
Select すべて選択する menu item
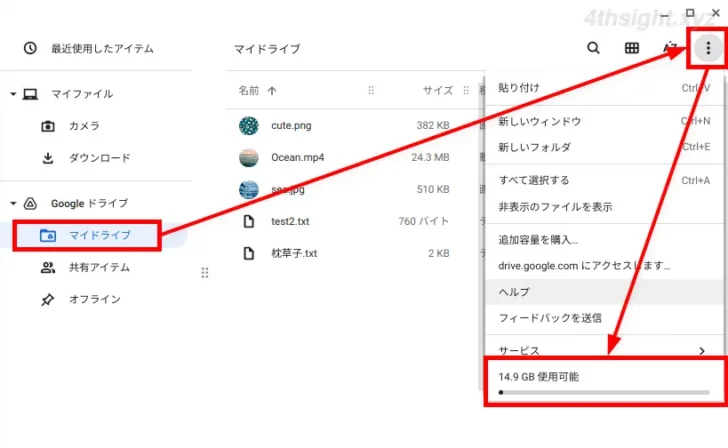tap(603, 181)
